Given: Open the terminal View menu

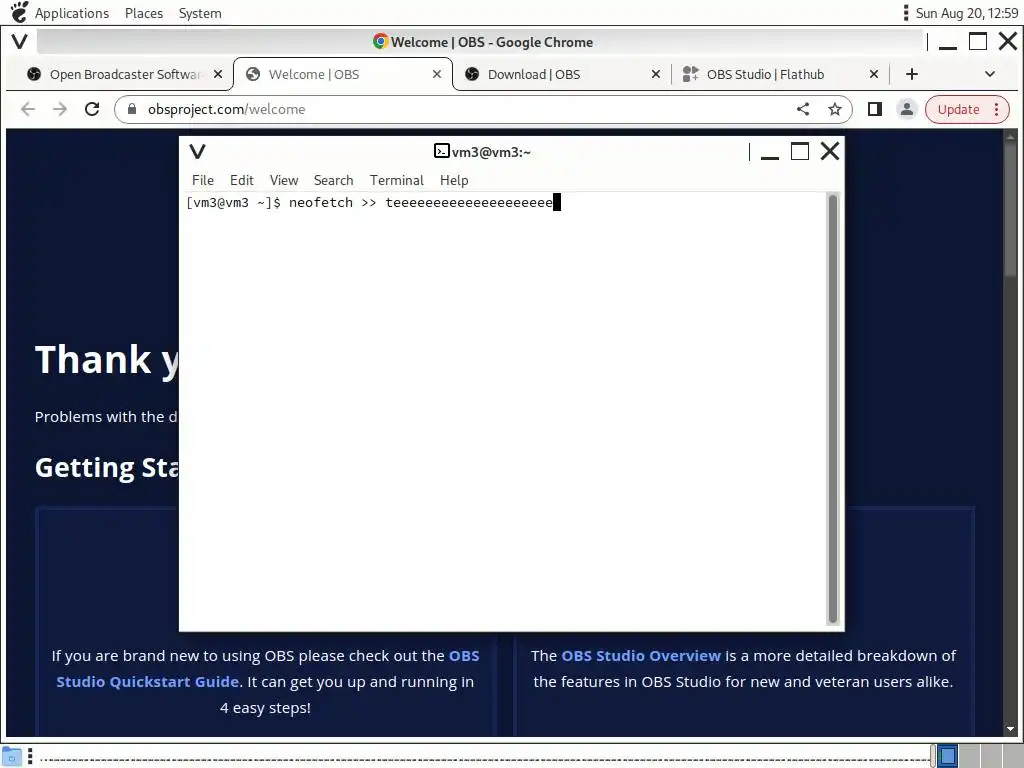Looking at the screenshot, I should click(284, 180).
